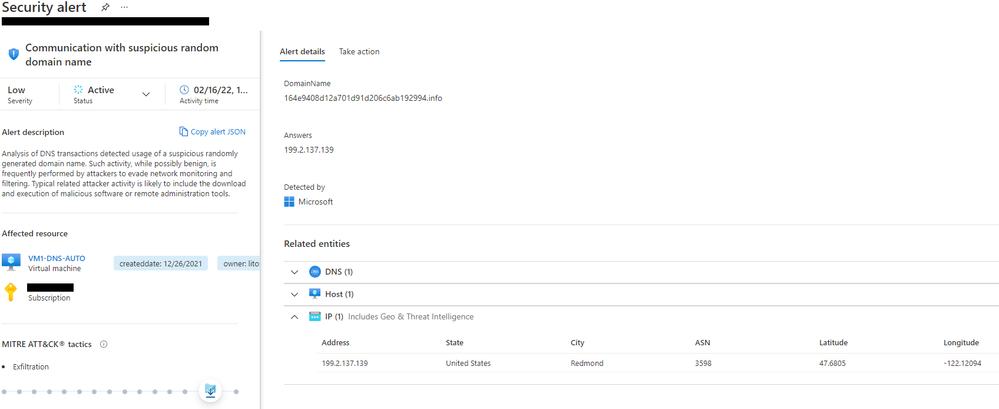Click the Microsoft detected-by label
999x409 pixels.
(315, 202)
